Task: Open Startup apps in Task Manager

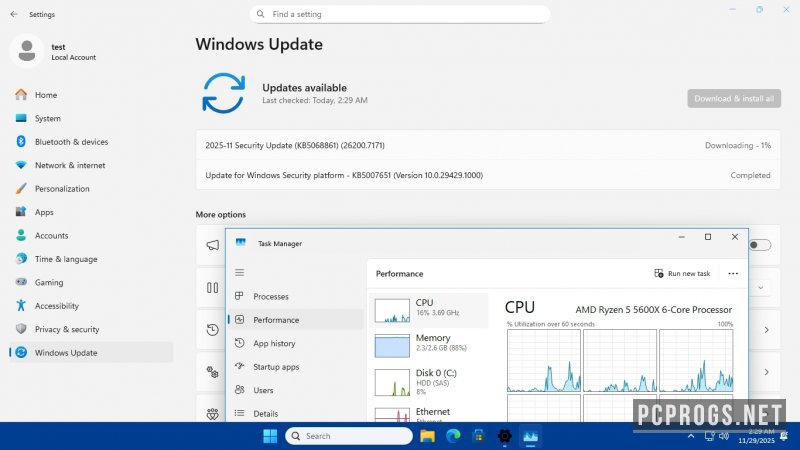Action: pos(296,367)
